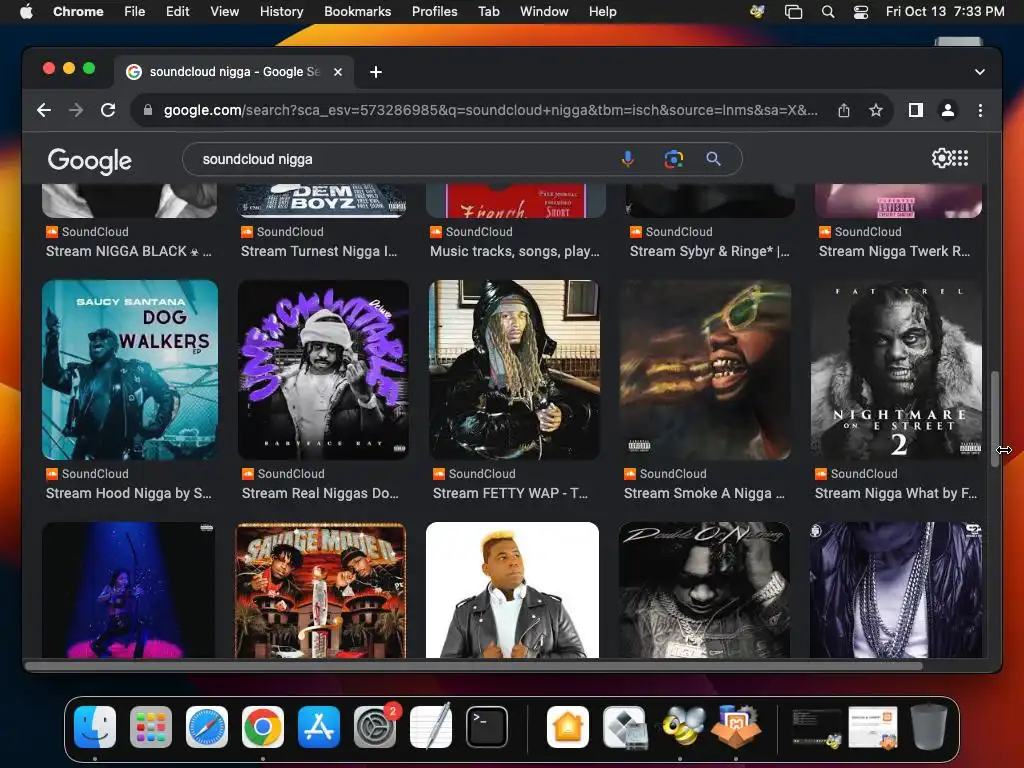Open Google apps grid
Screen dimensions: 1024x768
(961, 158)
